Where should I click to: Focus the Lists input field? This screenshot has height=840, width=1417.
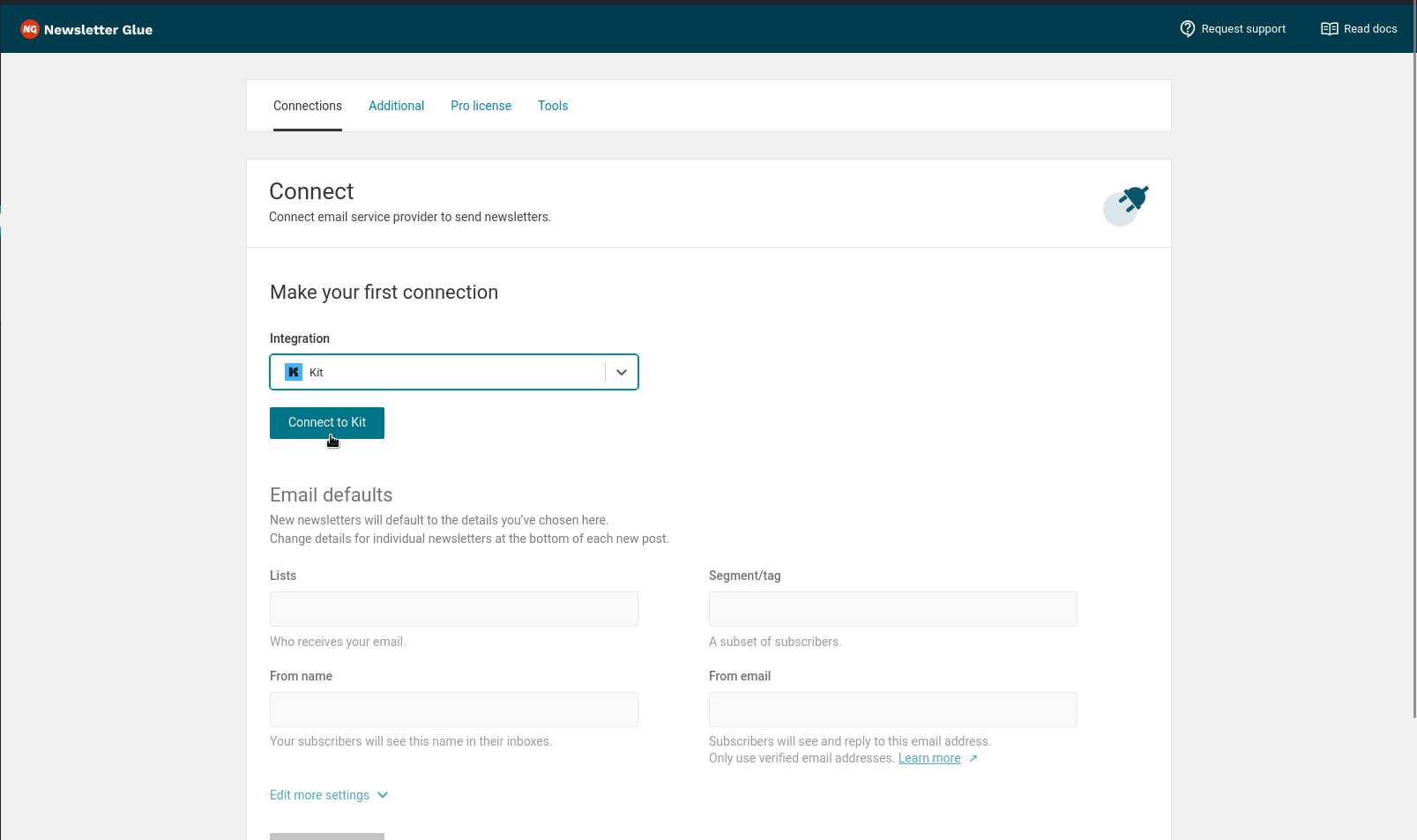[x=453, y=609]
